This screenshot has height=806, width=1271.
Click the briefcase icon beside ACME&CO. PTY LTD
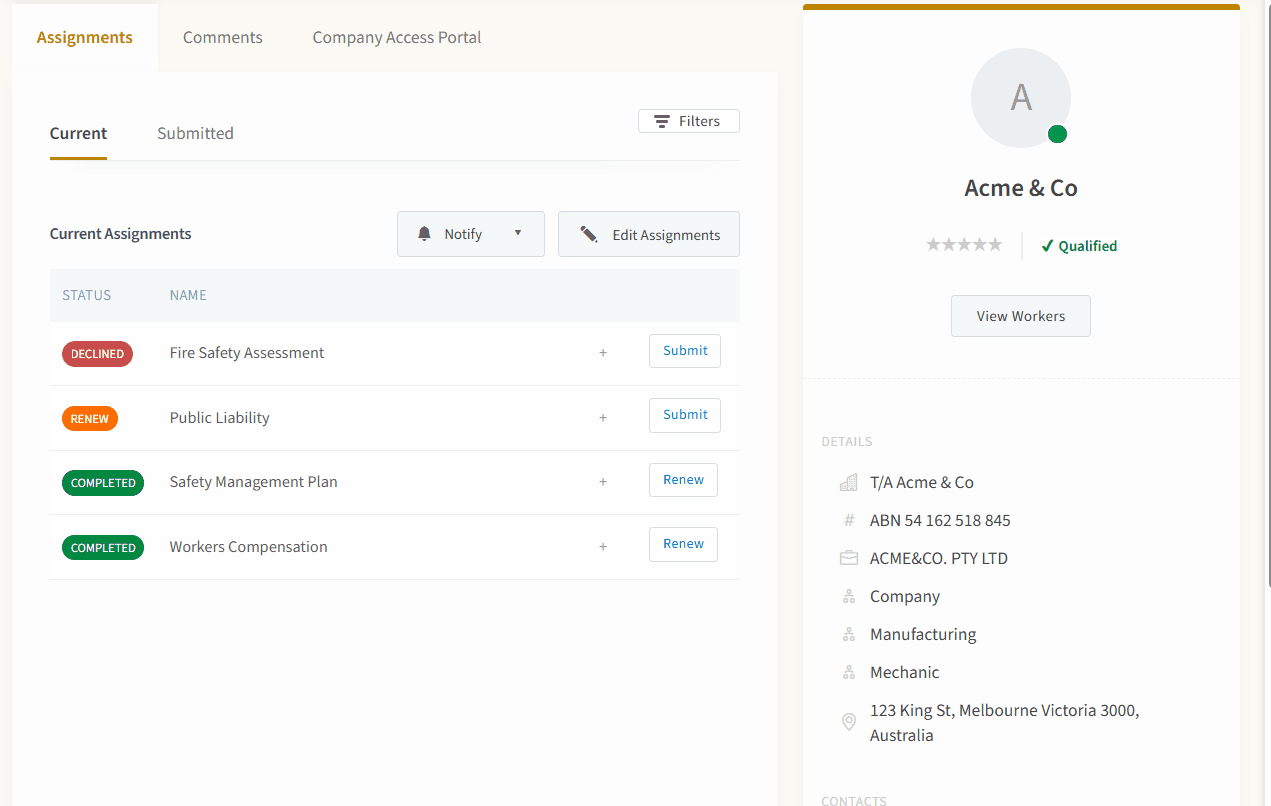849,558
